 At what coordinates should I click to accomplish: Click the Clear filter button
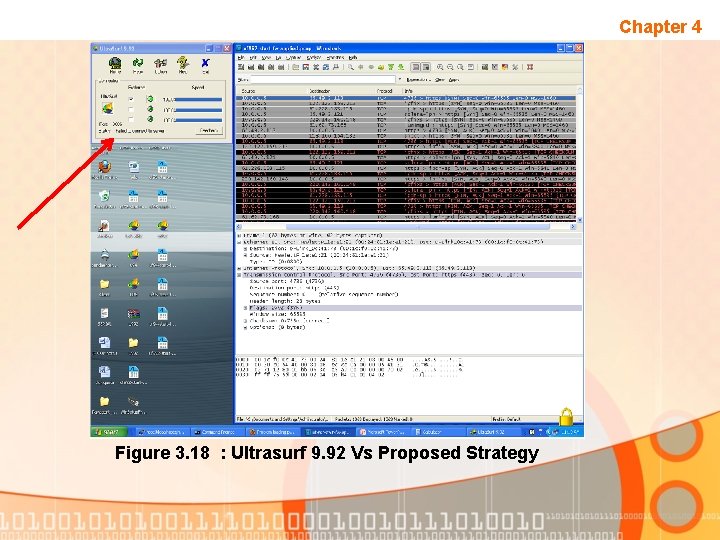tap(440, 80)
